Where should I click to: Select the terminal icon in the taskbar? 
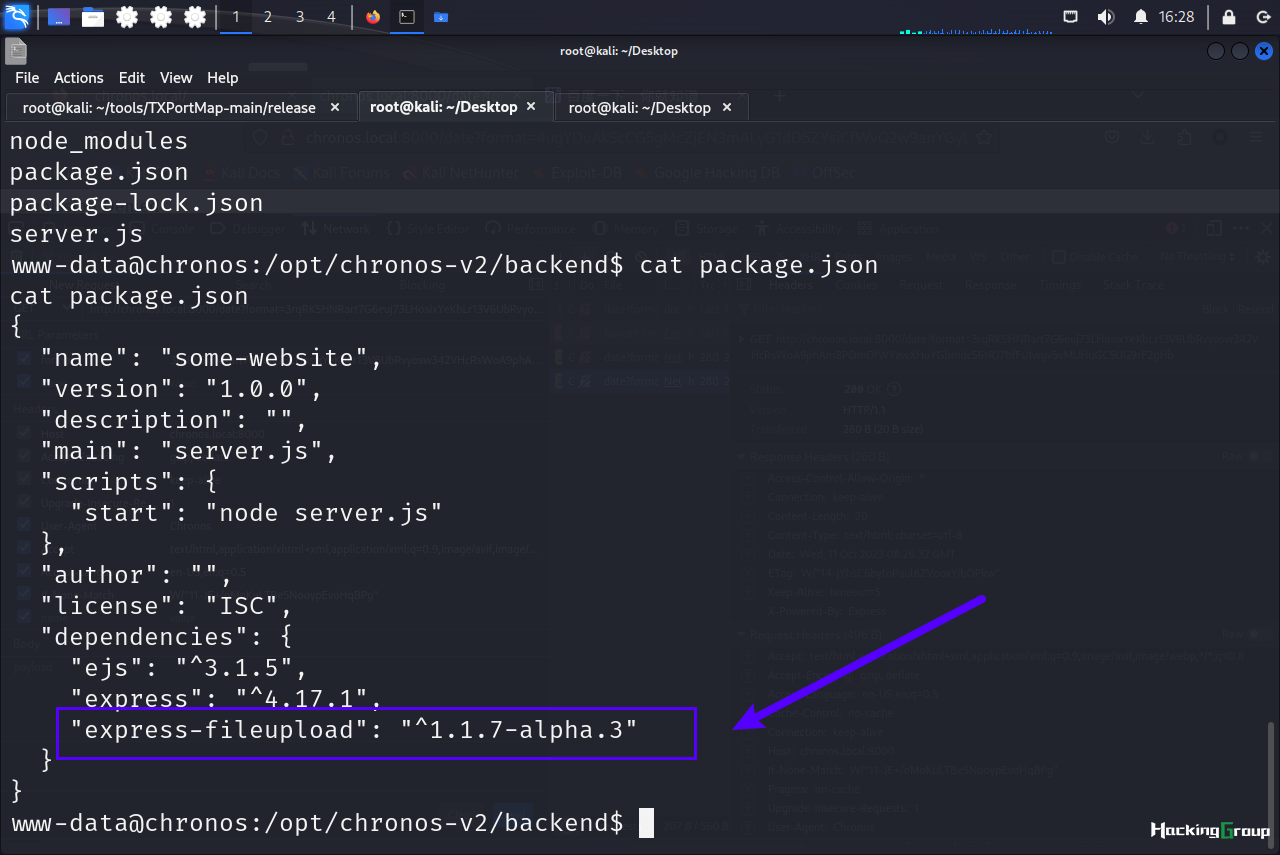407,17
